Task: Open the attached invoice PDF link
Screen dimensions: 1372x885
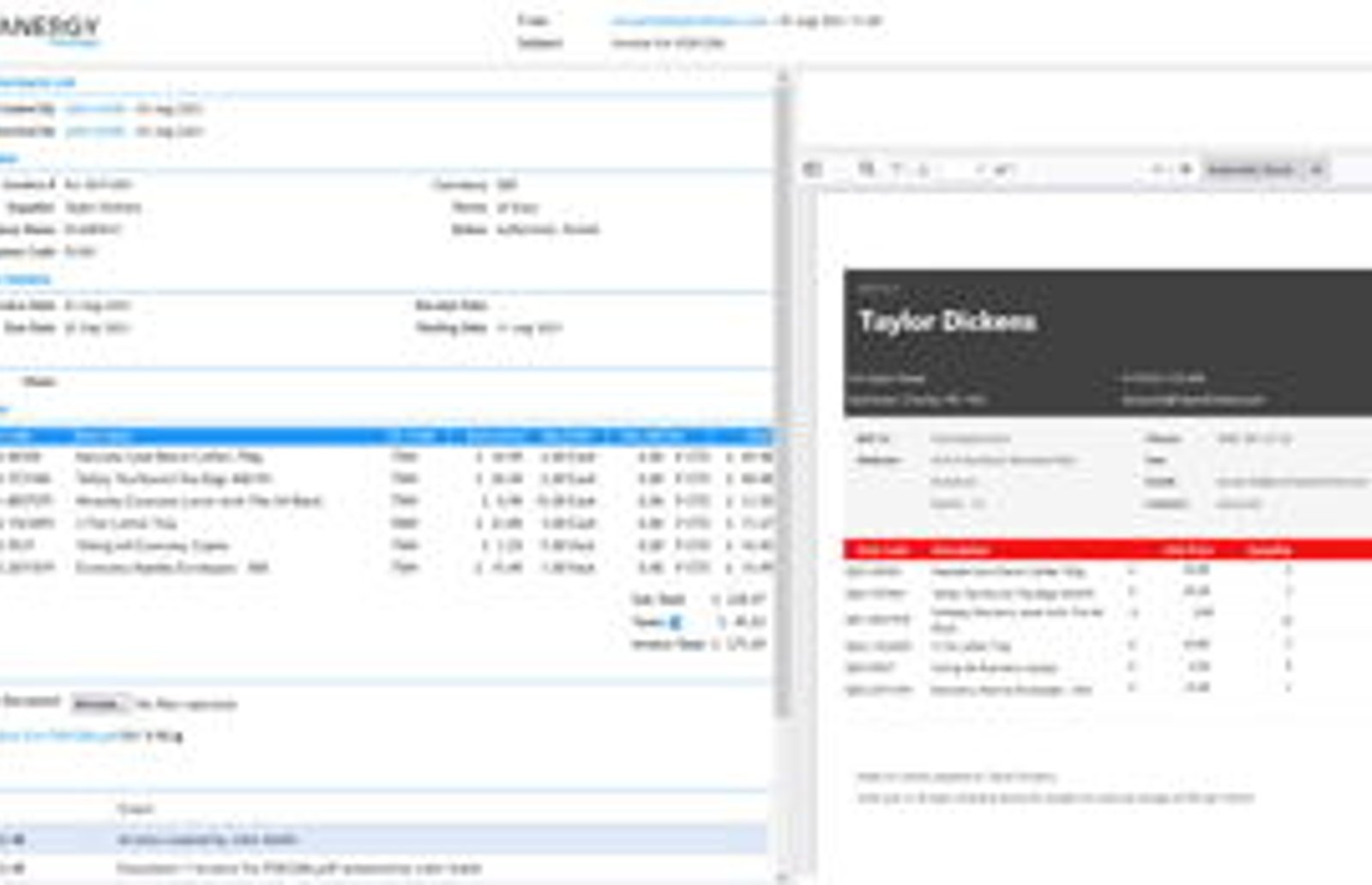Action: pyautogui.click(x=58, y=735)
